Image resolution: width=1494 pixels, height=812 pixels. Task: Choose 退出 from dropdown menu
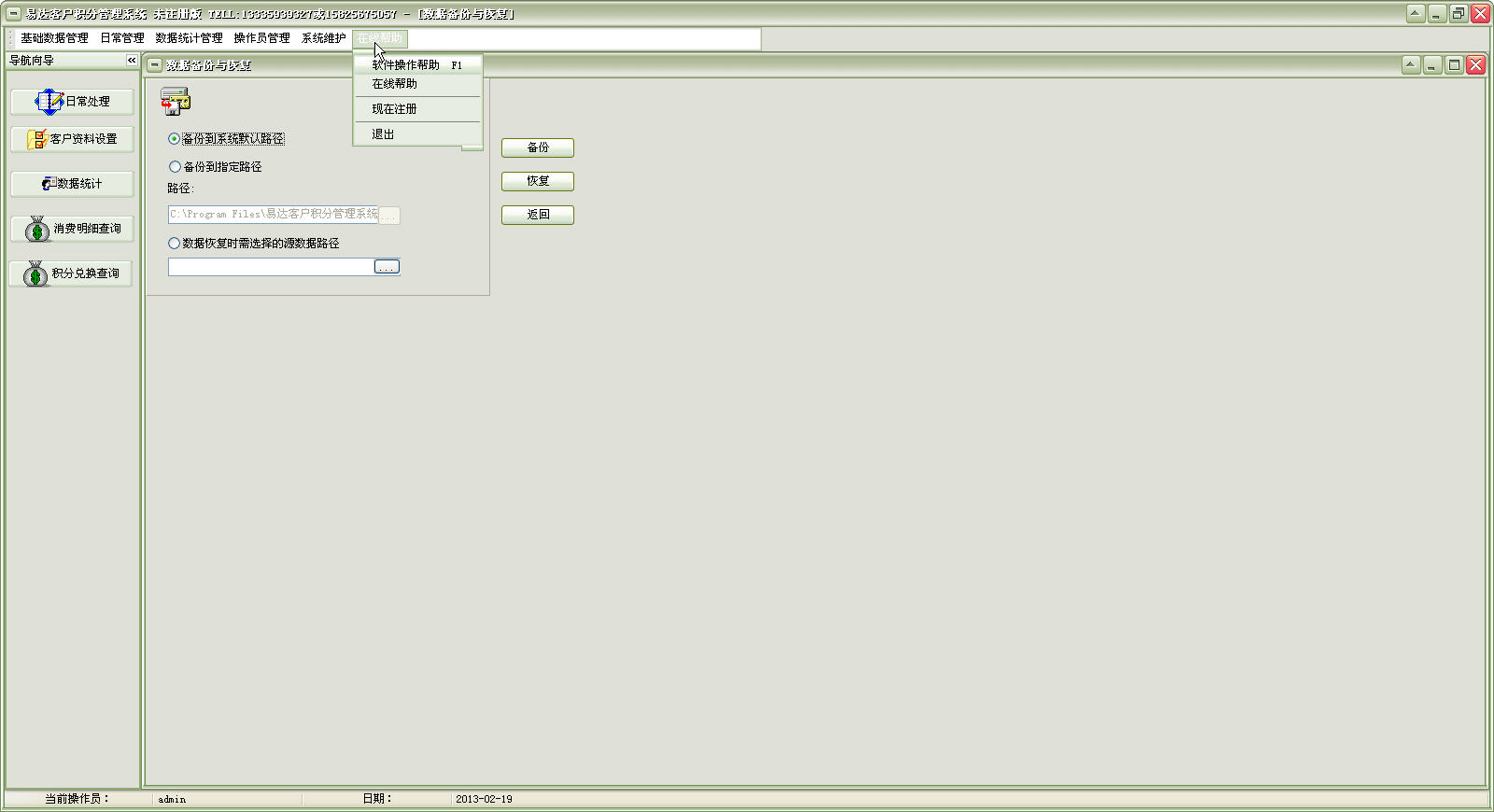pyautogui.click(x=417, y=134)
